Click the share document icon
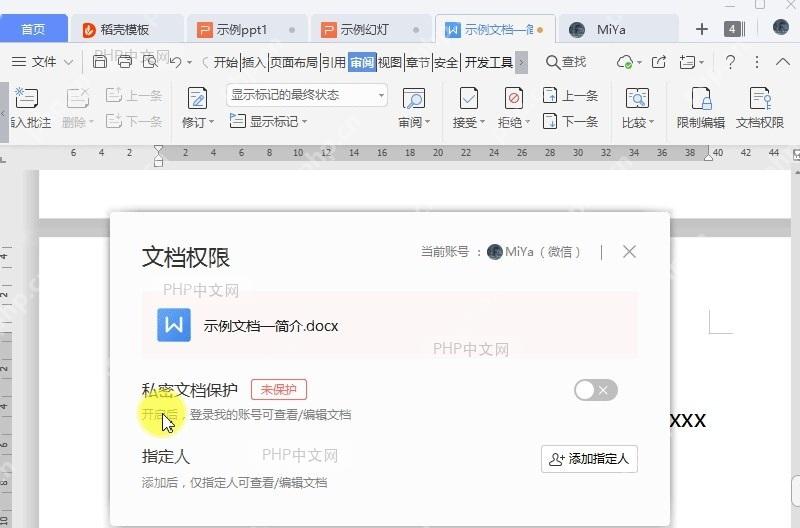 (x=659, y=62)
